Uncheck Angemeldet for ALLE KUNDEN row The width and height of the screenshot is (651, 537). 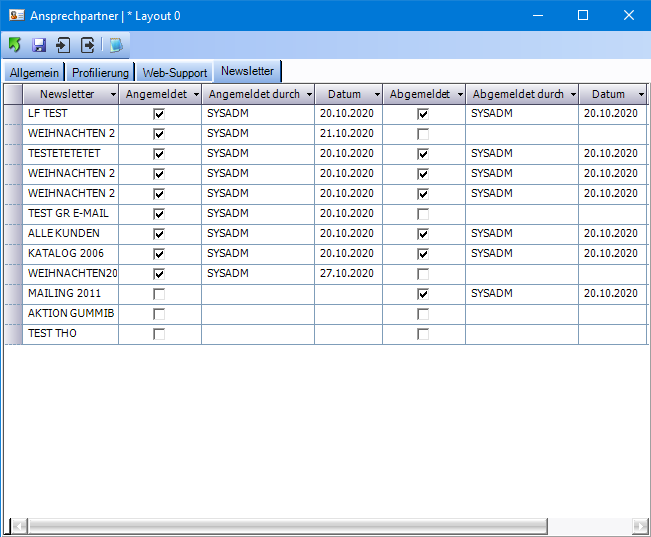click(x=159, y=234)
